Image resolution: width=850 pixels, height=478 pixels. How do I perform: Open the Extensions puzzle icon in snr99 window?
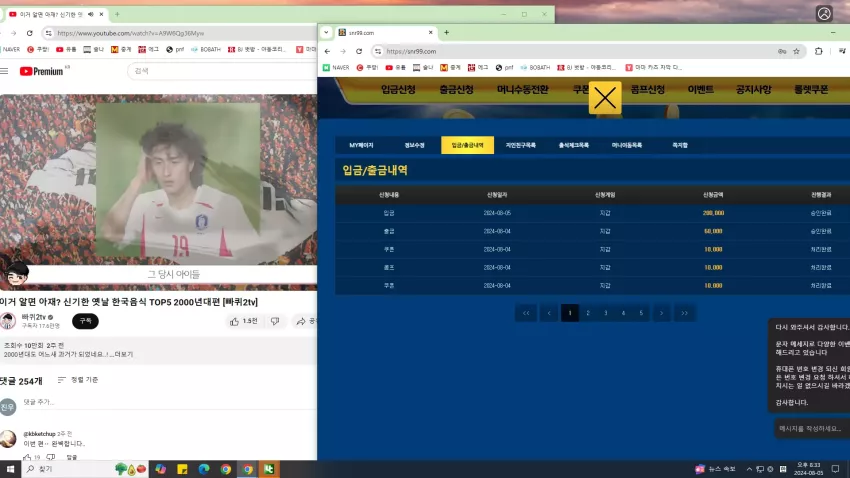point(819,51)
